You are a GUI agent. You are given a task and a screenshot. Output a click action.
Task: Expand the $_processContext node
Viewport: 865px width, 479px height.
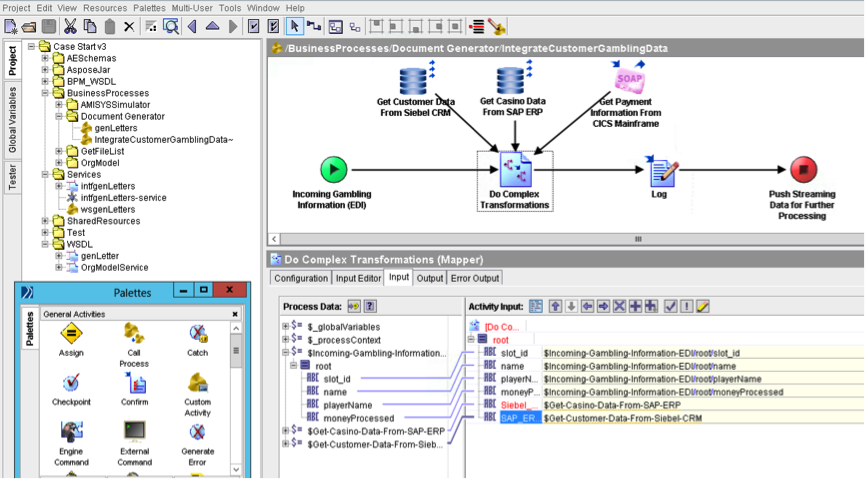tap(286, 340)
